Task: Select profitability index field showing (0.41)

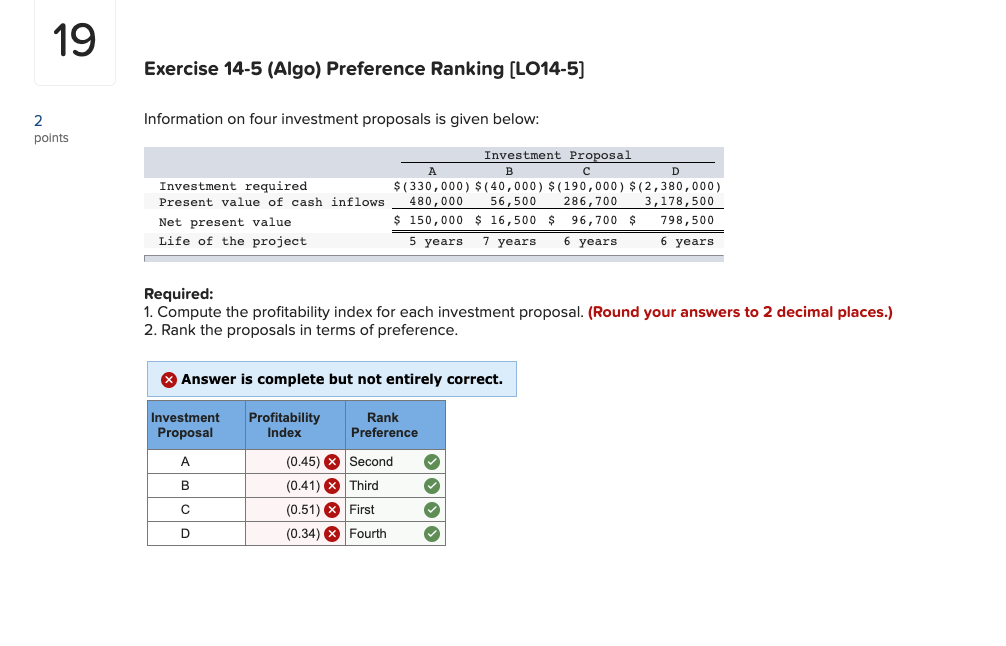Action: pyautogui.click(x=295, y=486)
